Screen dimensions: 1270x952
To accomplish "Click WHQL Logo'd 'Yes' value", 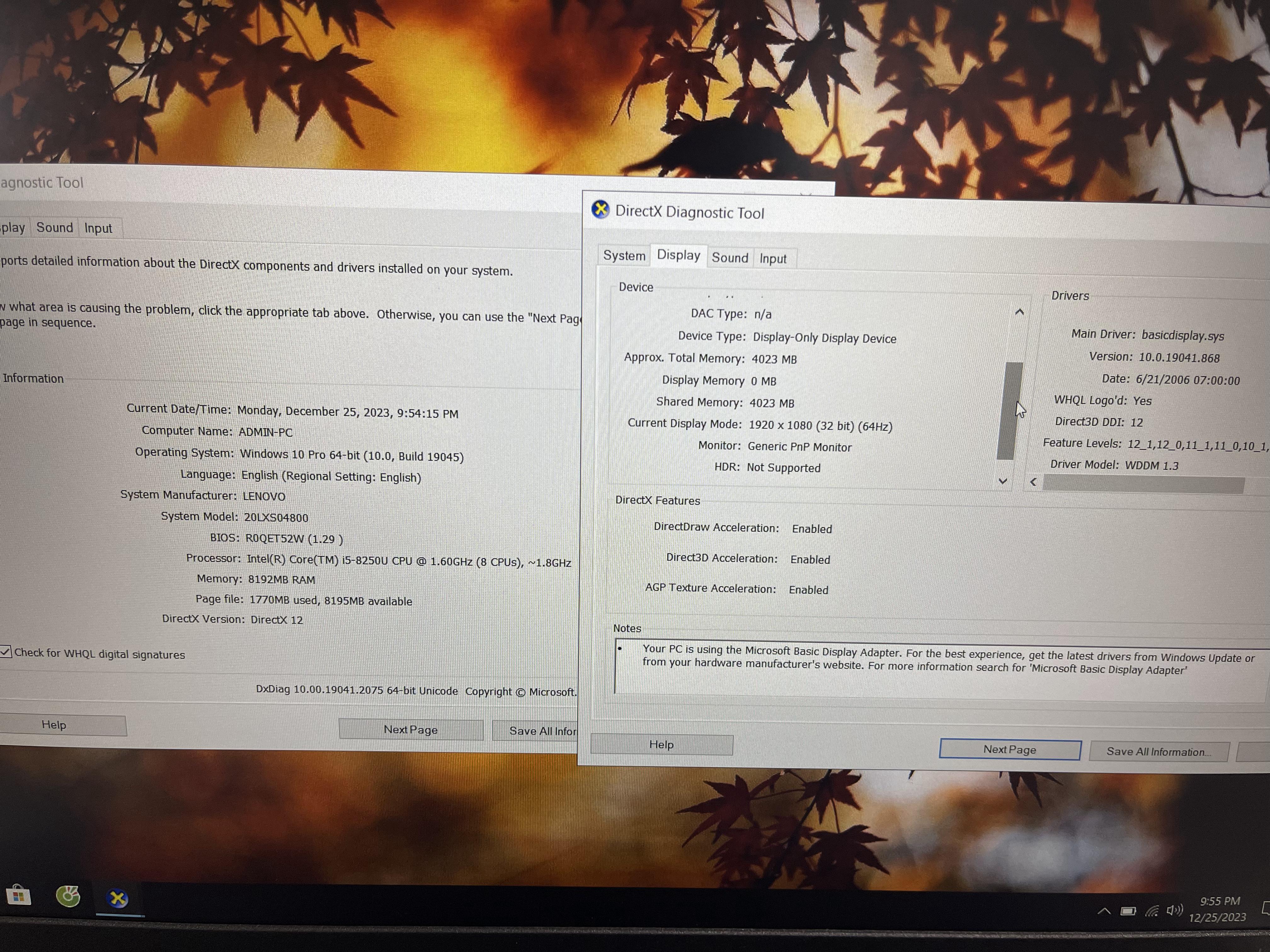I will pos(1142,401).
